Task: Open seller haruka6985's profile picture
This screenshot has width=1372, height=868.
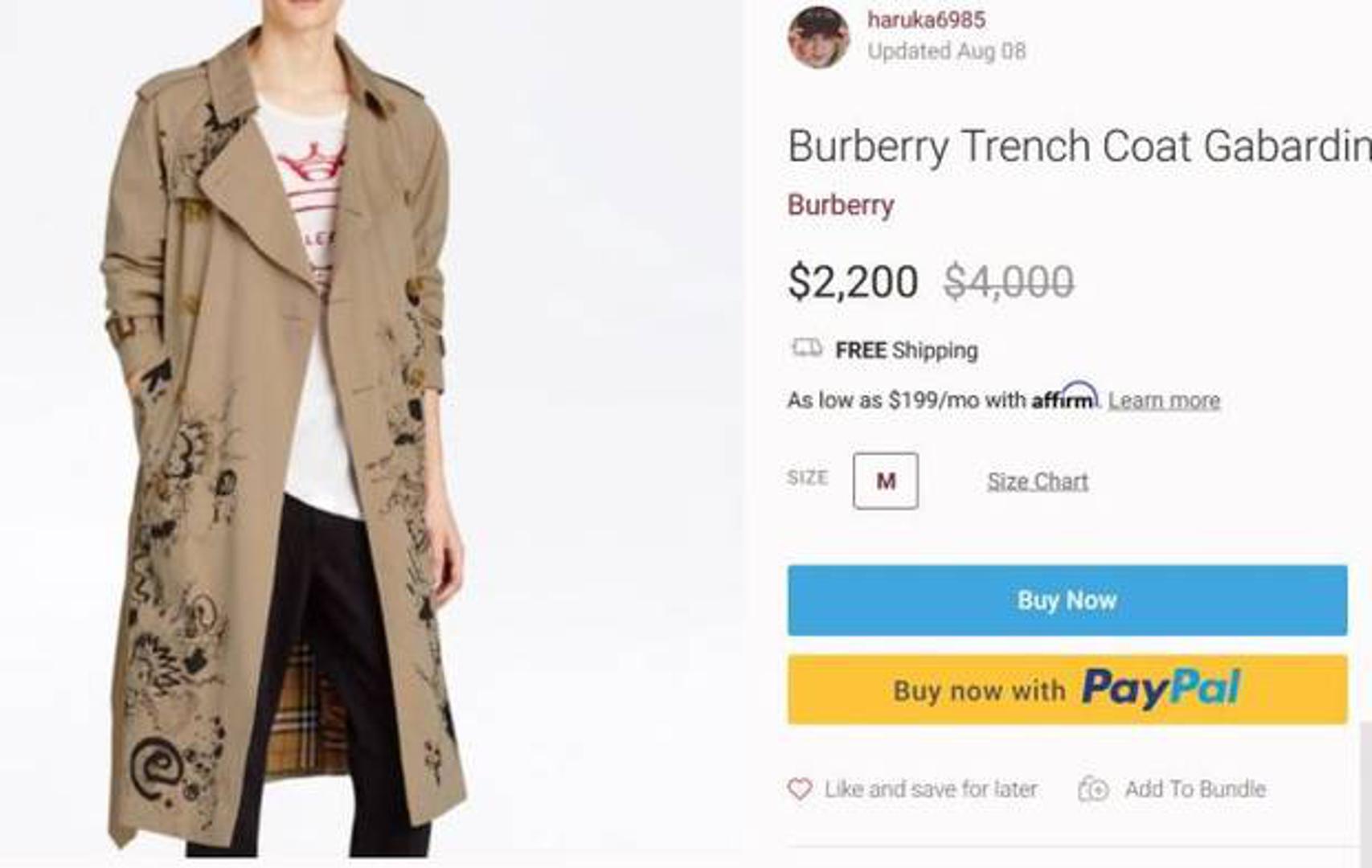Action: [818, 37]
